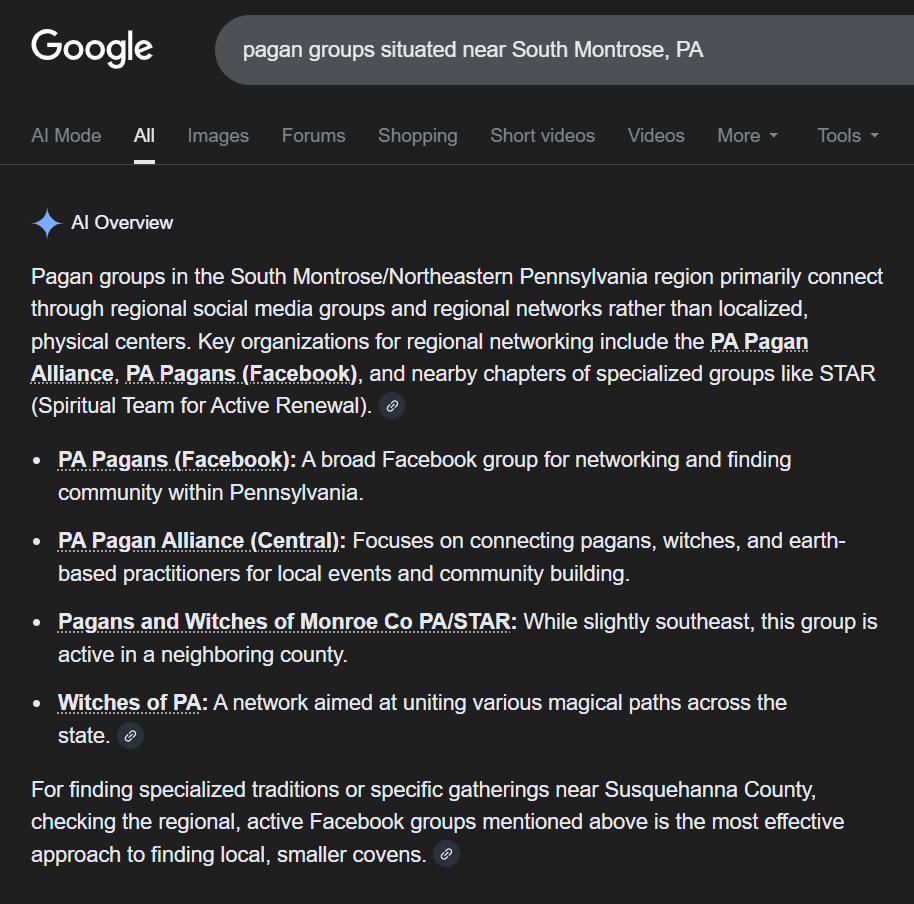
Task: Switch to Short videos tab
Action: coord(542,136)
